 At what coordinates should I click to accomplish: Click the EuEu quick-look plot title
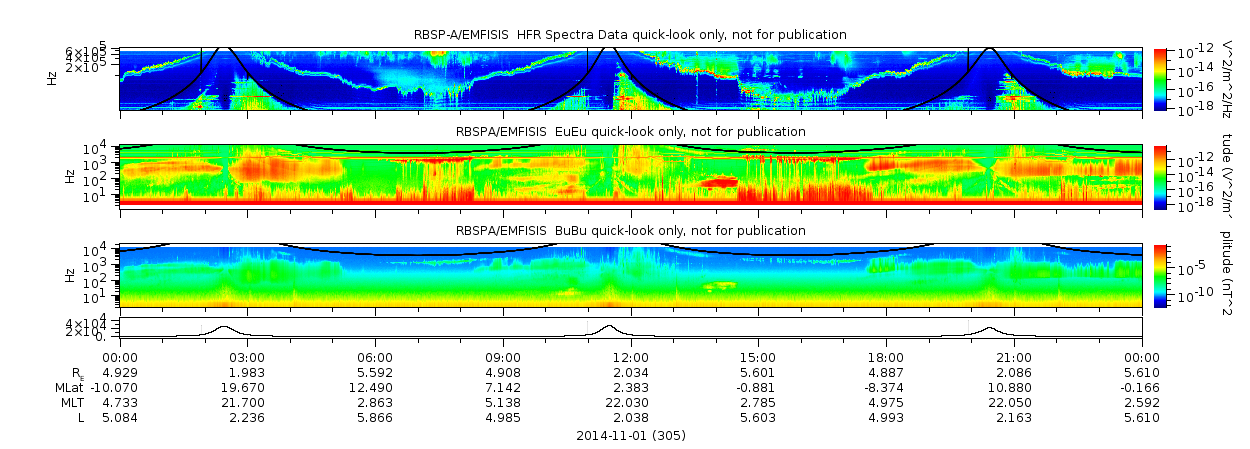(x=630, y=132)
